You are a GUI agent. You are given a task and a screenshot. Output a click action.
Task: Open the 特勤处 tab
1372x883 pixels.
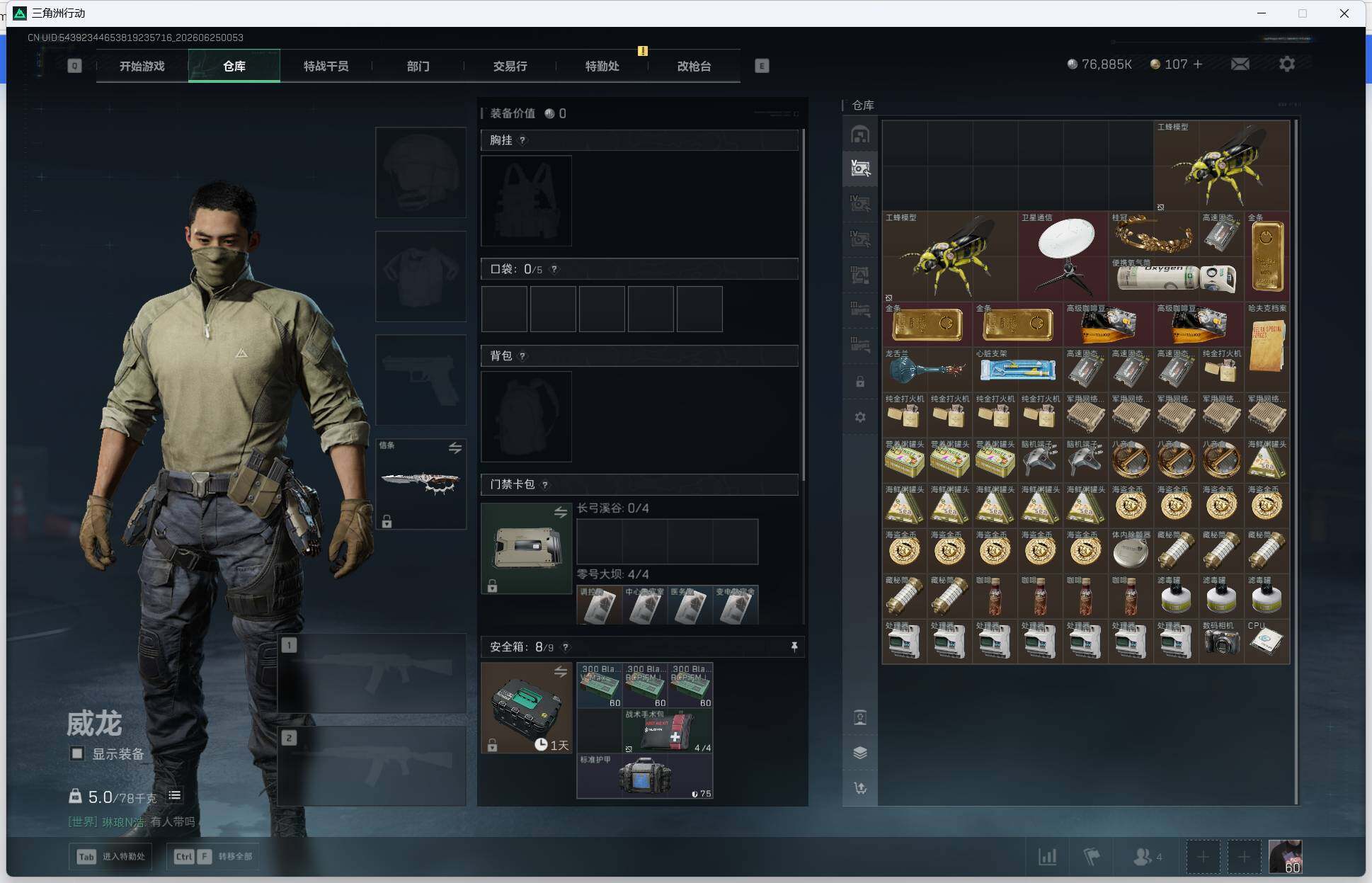602,66
